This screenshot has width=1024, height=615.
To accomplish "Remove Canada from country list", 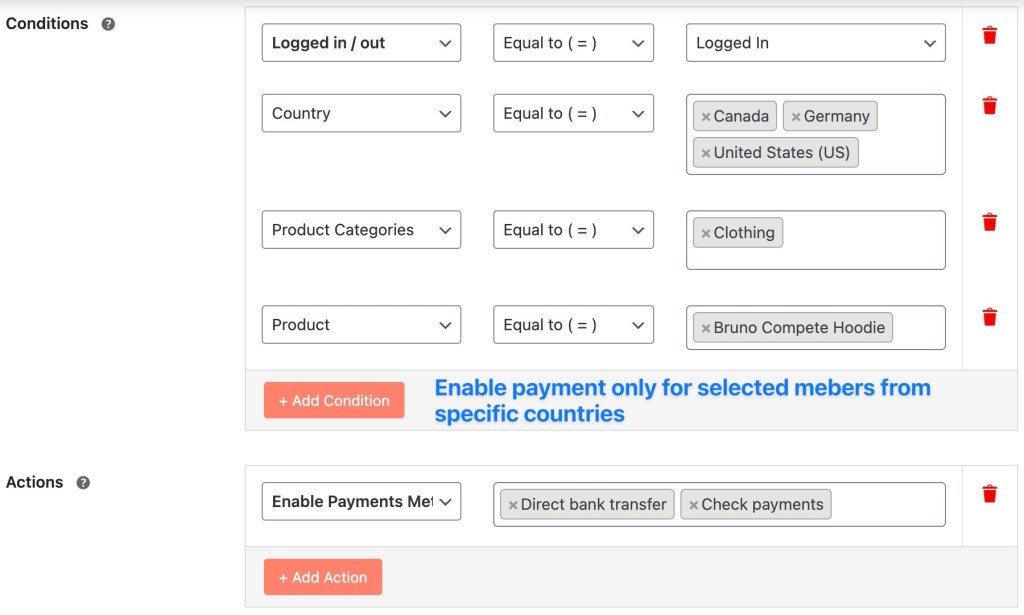I will [x=705, y=117].
